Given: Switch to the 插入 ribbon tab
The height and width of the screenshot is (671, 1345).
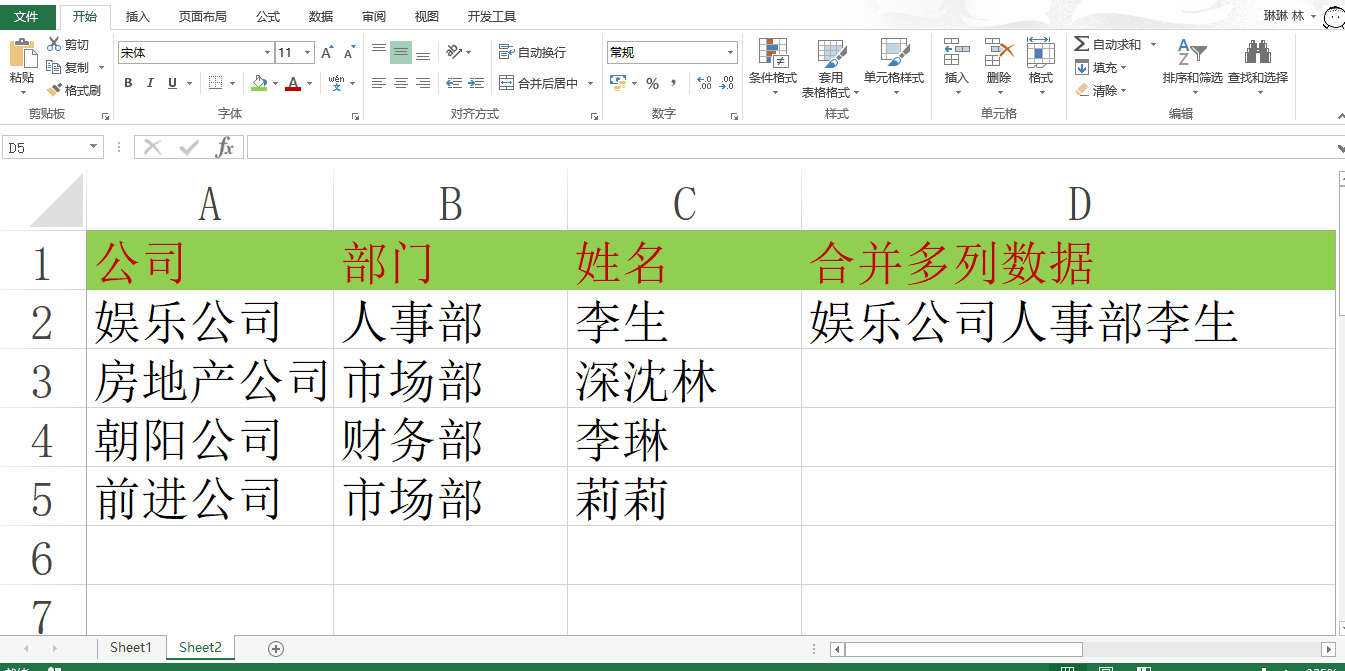Looking at the screenshot, I should point(137,16).
